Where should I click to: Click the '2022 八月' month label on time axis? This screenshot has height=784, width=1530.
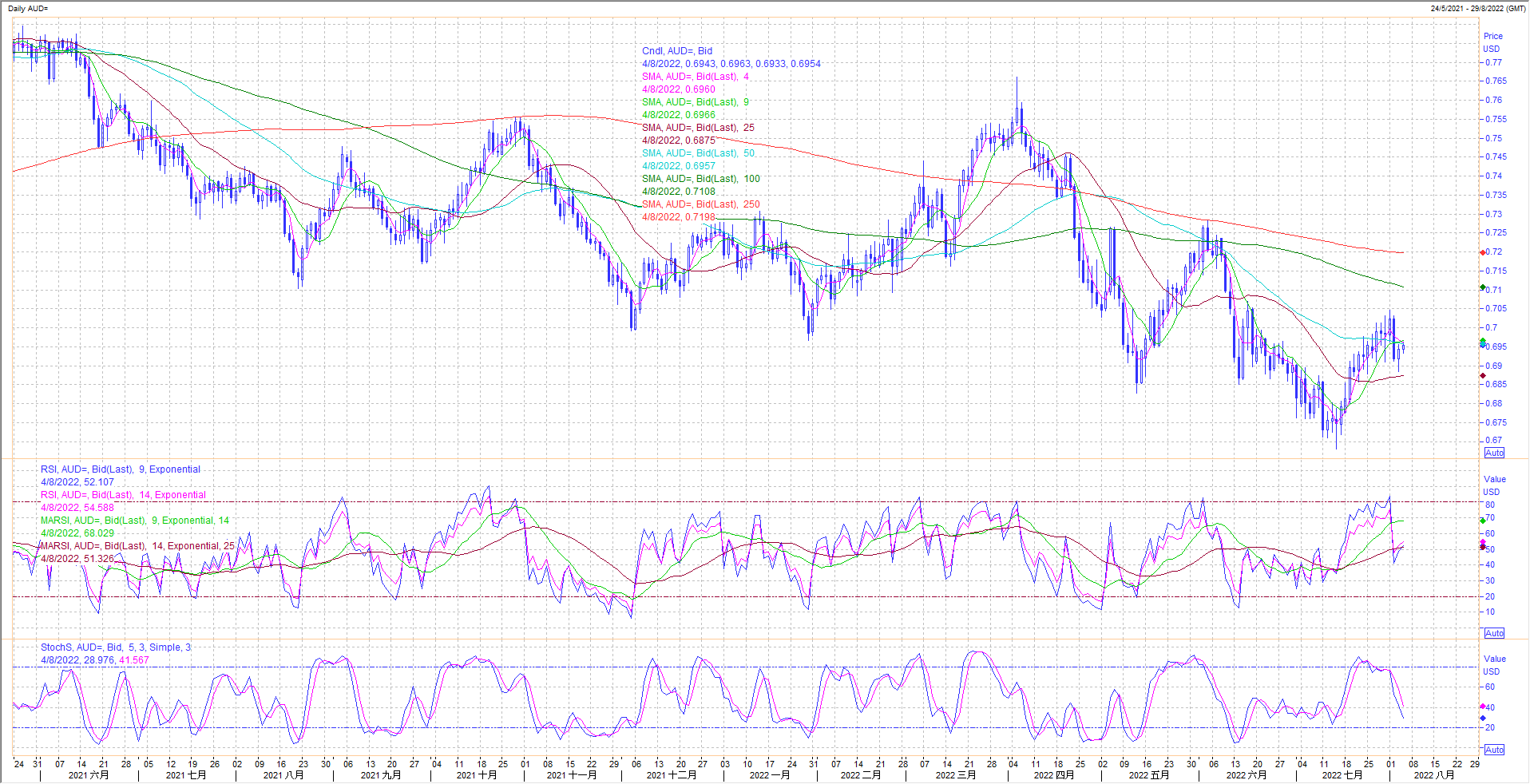[x=1435, y=775]
